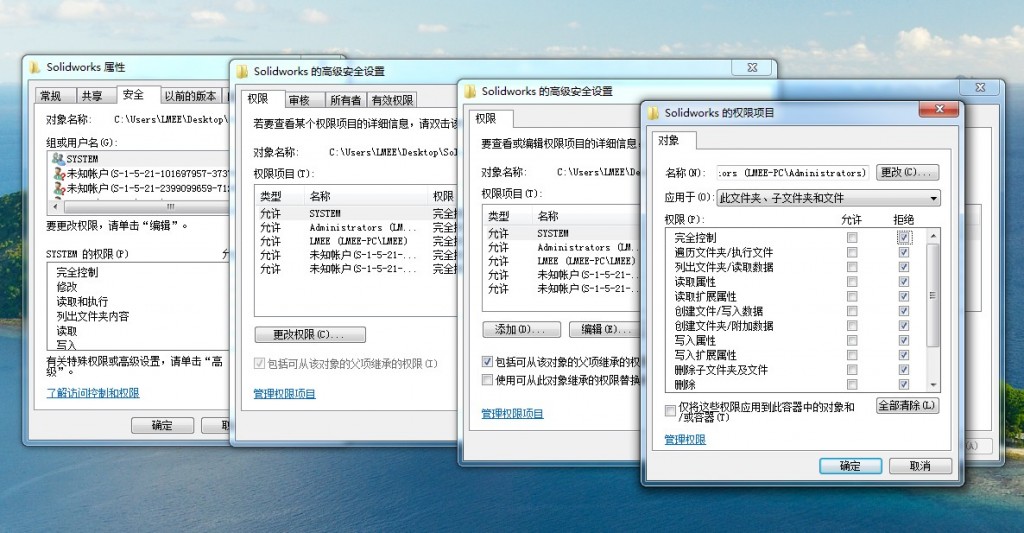1024x533 pixels.
Task: Uncheck 拒绝 for 删除 permission row
Action: 904,384
